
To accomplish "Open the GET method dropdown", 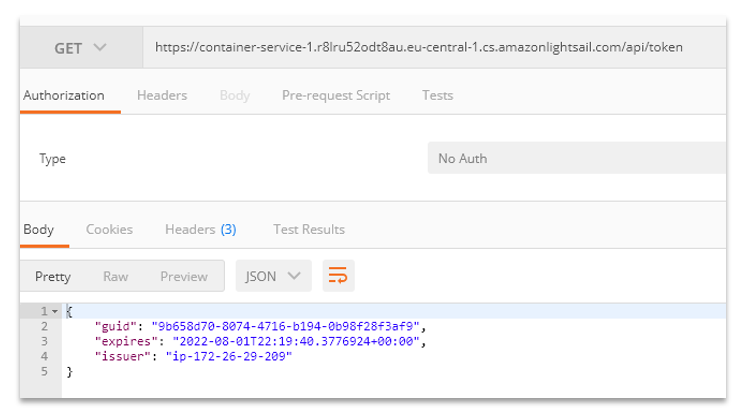I will coord(79,48).
